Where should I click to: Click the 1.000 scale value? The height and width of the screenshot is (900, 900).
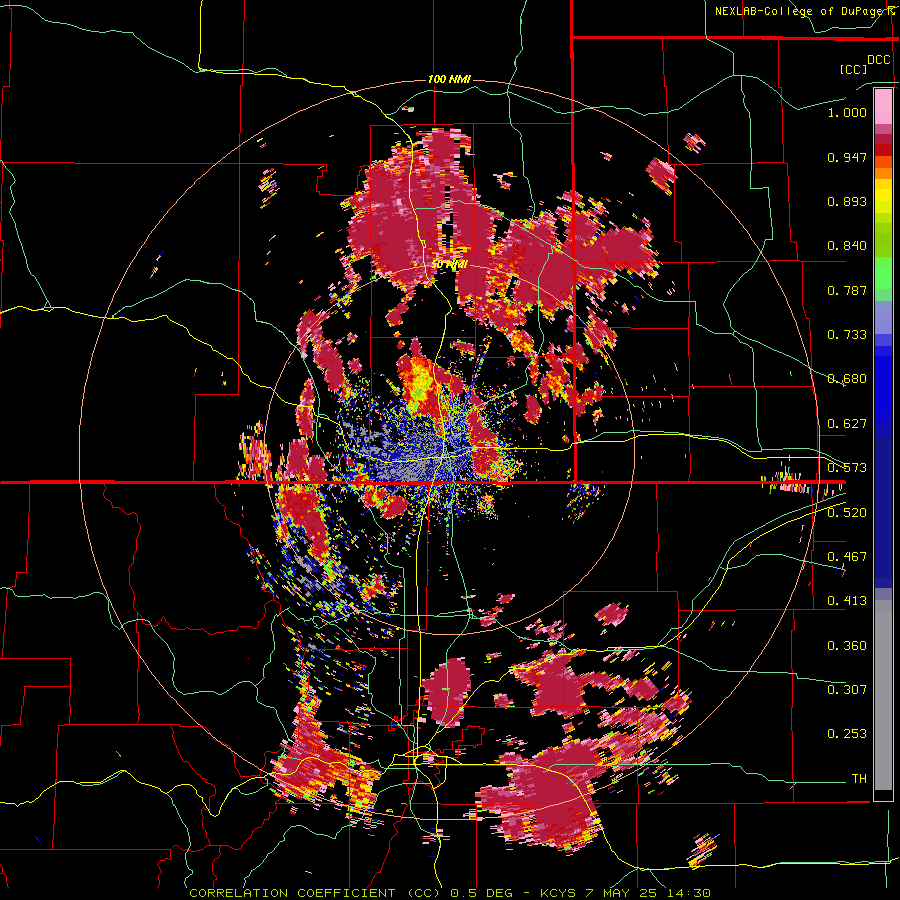847,112
